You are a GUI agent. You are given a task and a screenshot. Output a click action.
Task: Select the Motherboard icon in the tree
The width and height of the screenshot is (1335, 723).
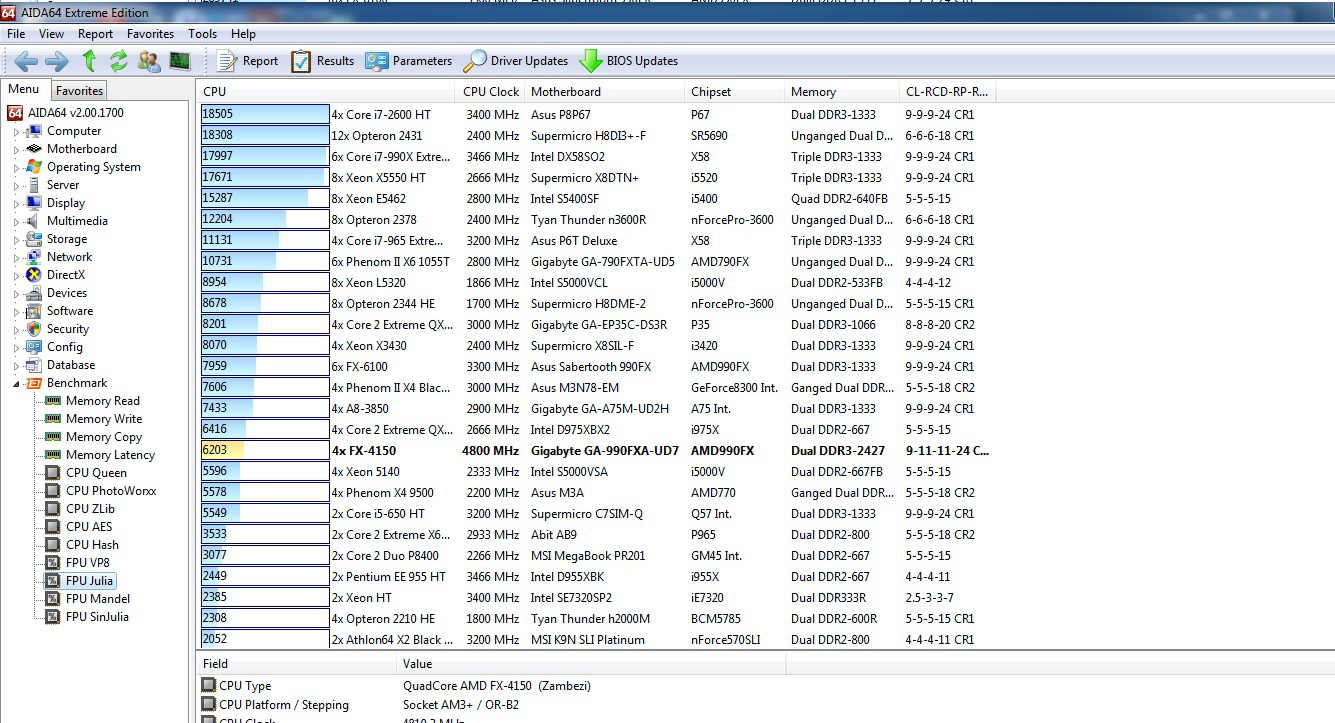[x=34, y=149]
